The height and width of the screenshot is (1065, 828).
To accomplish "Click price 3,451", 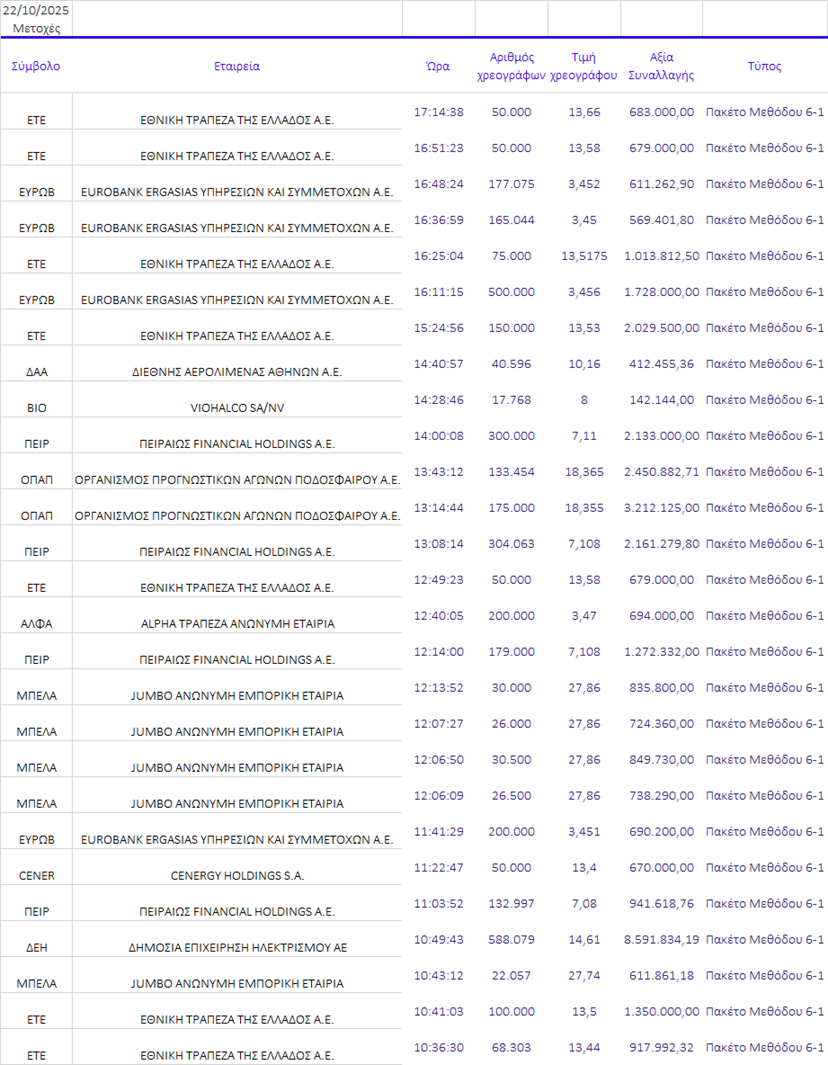I will pos(584,832).
